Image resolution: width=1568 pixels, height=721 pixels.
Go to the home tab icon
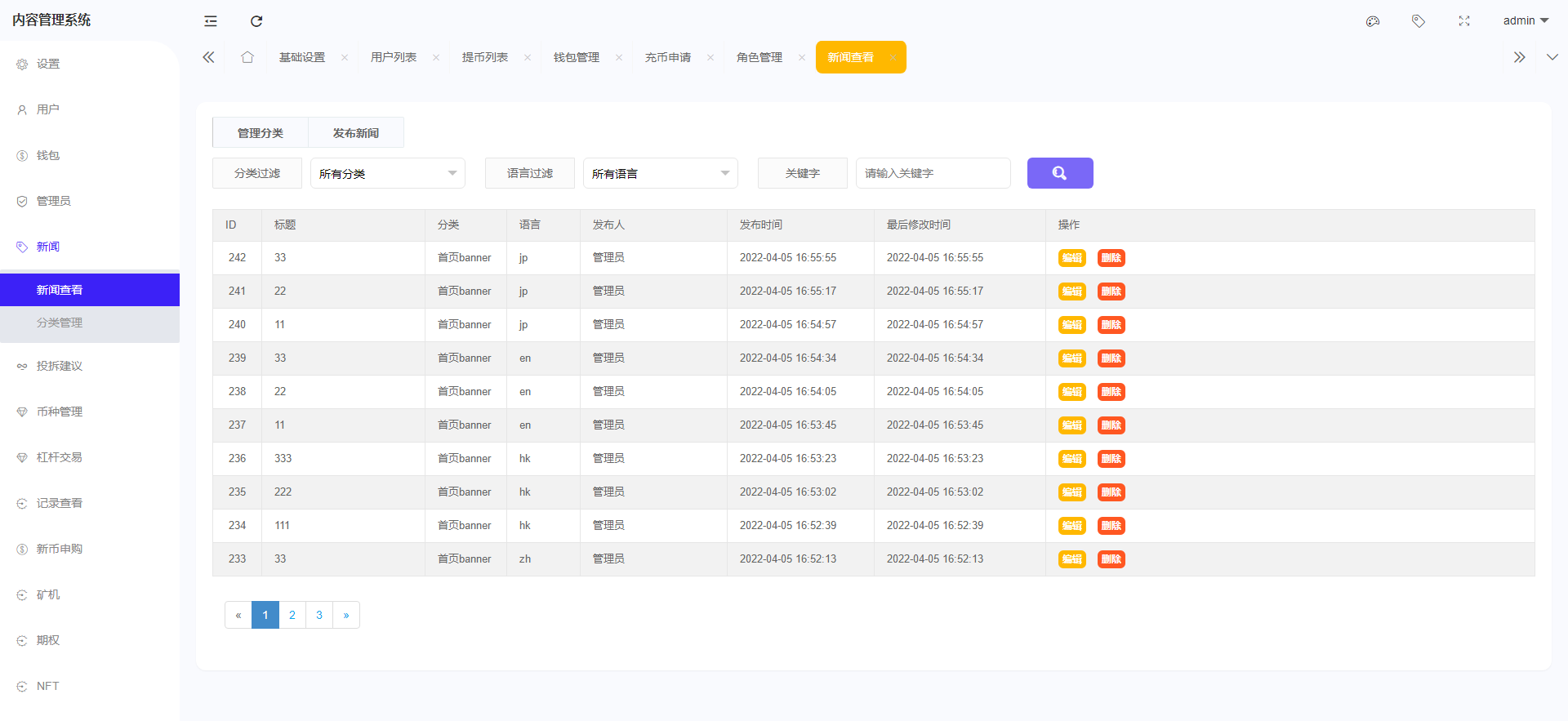(x=247, y=57)
